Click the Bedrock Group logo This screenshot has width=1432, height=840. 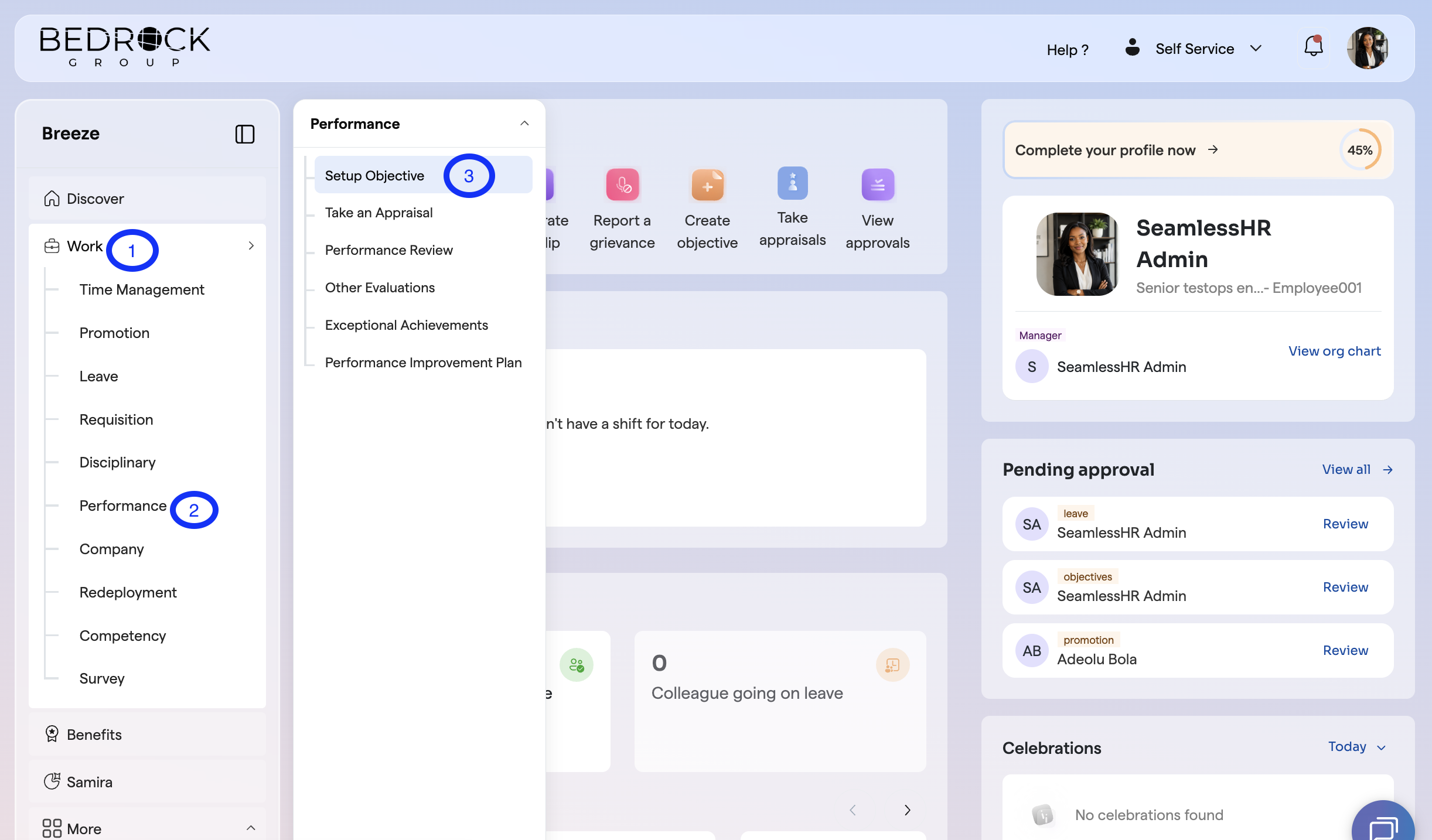point(124,47)
